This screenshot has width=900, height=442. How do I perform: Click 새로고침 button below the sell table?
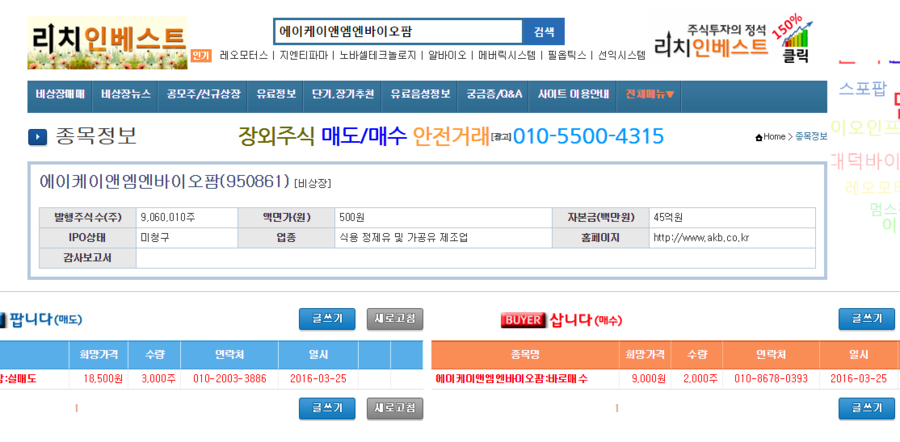[395, 408]
